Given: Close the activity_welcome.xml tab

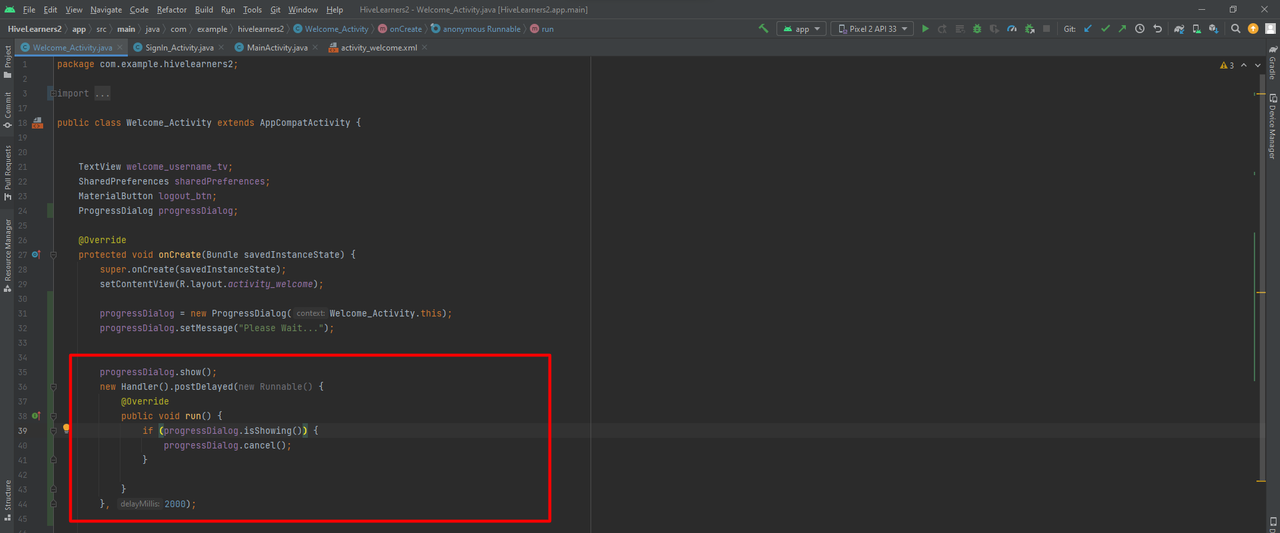Looking at the screenshot, I should pos(426,47).
